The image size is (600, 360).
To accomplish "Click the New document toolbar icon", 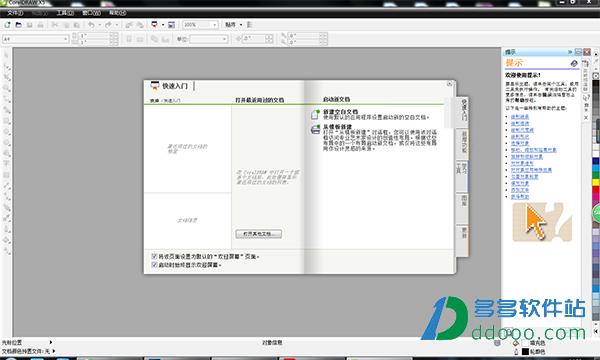I will click(x=7, y=25).
